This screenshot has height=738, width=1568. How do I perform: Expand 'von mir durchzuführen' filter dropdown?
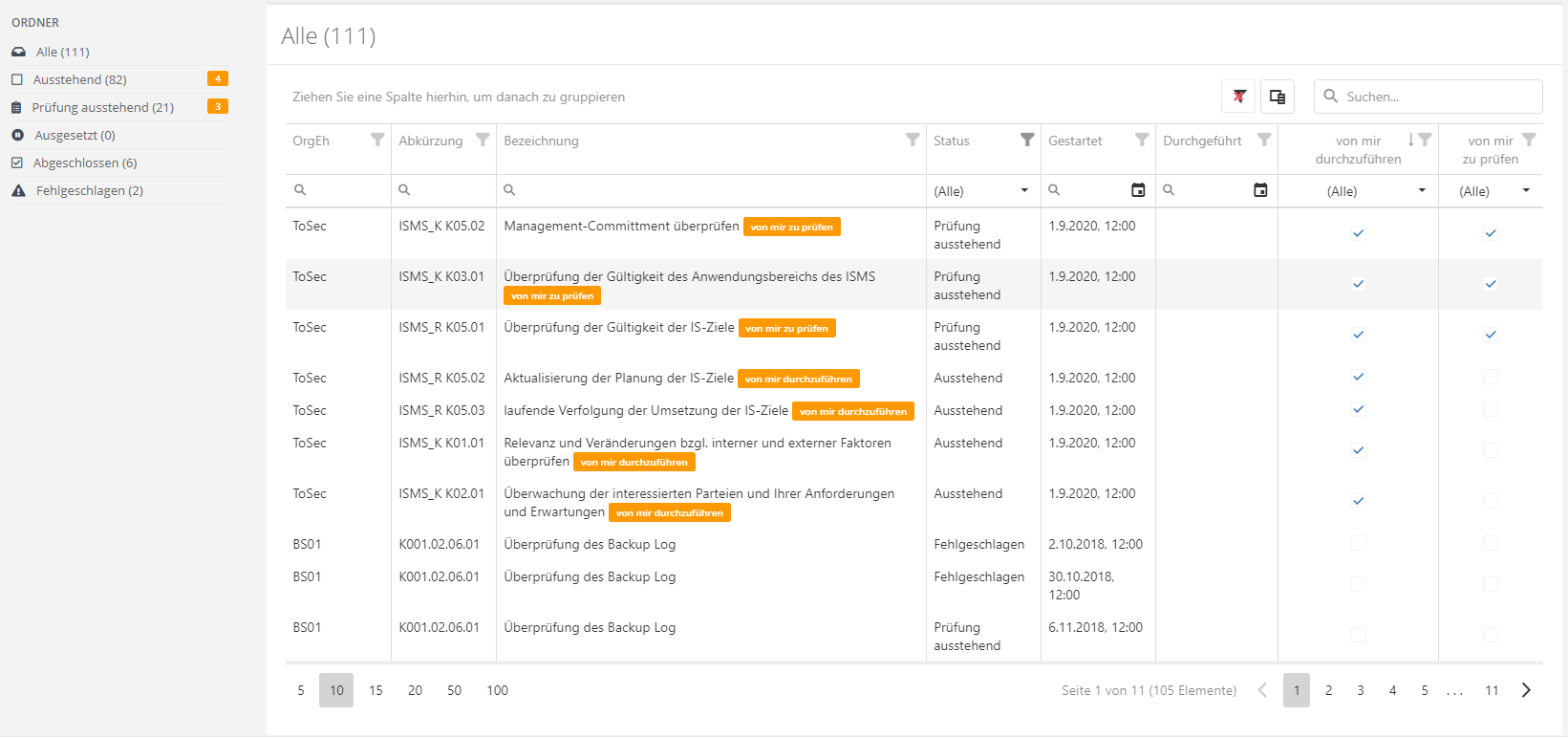click(x=1421, y=191)
